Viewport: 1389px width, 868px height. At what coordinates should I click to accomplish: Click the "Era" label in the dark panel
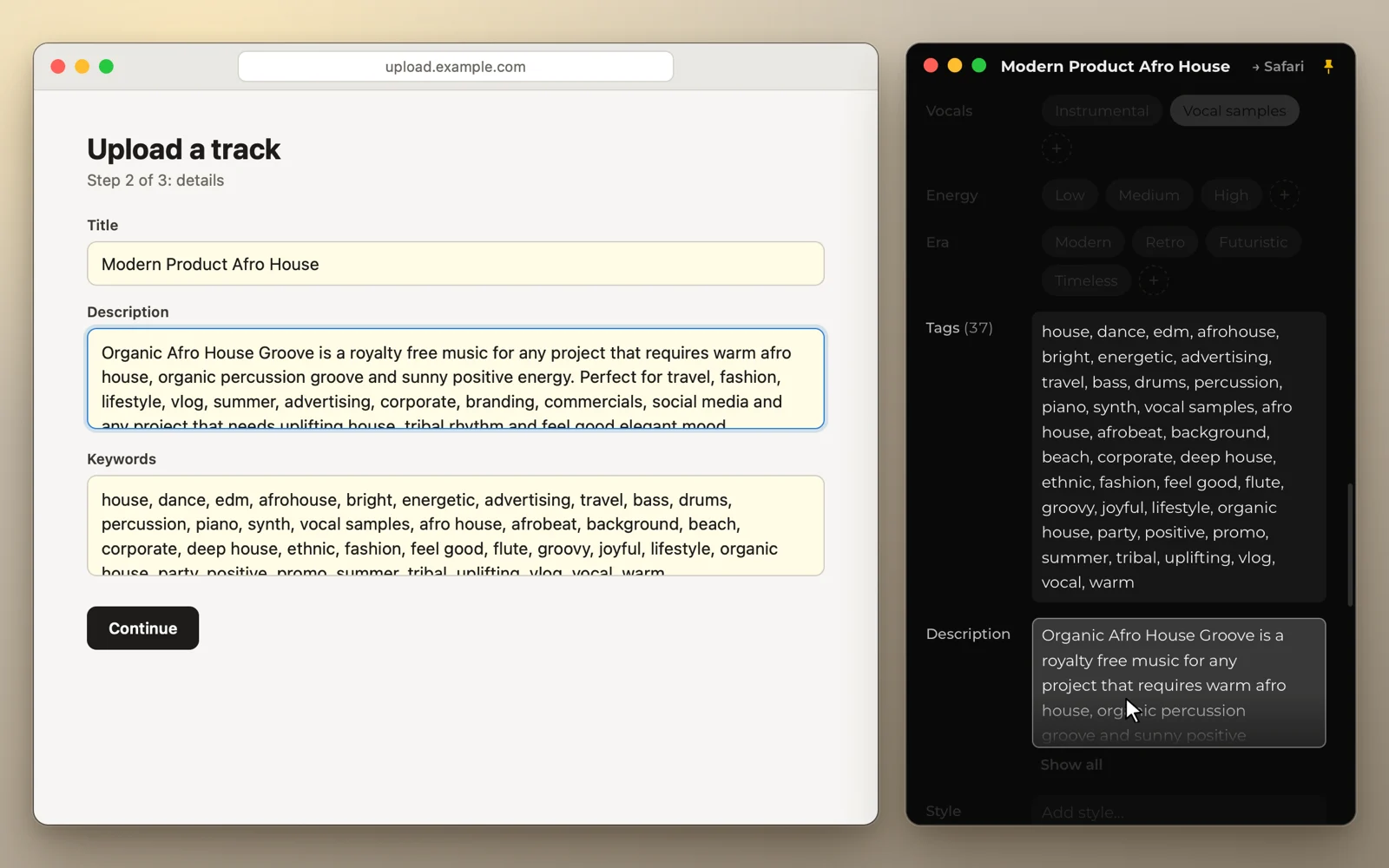tap(938, 242)
